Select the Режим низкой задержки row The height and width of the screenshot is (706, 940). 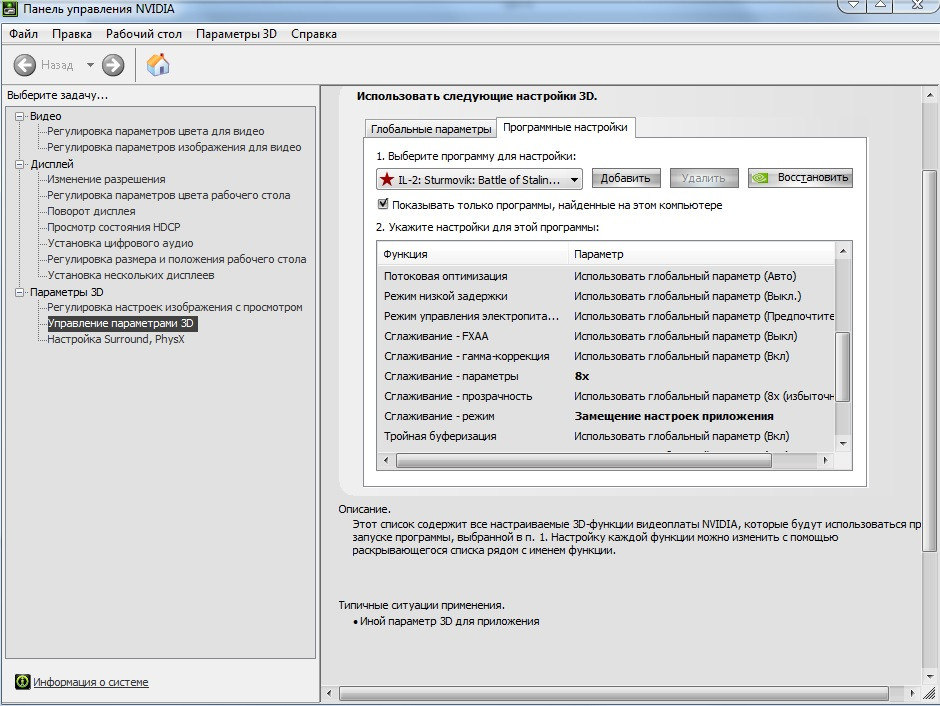(x=605, y=296)
